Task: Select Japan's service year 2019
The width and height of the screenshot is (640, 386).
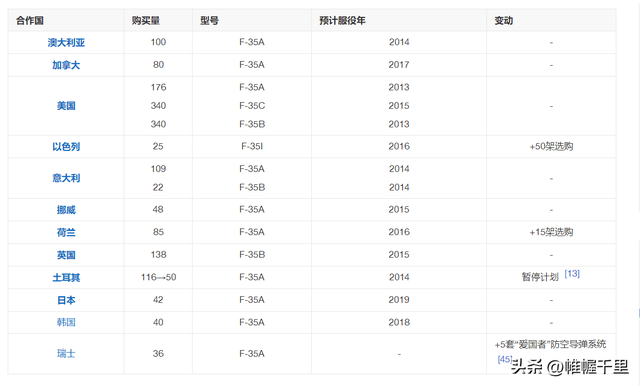Action: coord(399,299)
